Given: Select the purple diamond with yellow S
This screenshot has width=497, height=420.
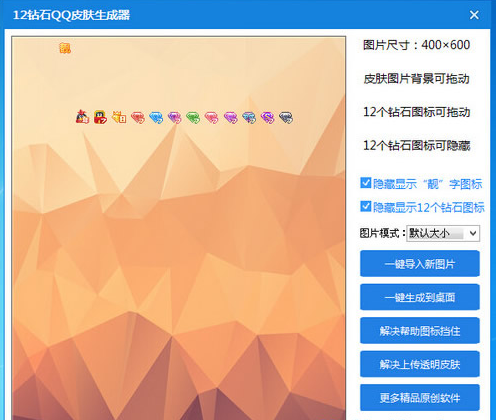Looking at the screenshot, I should click(x=267, y=118).
